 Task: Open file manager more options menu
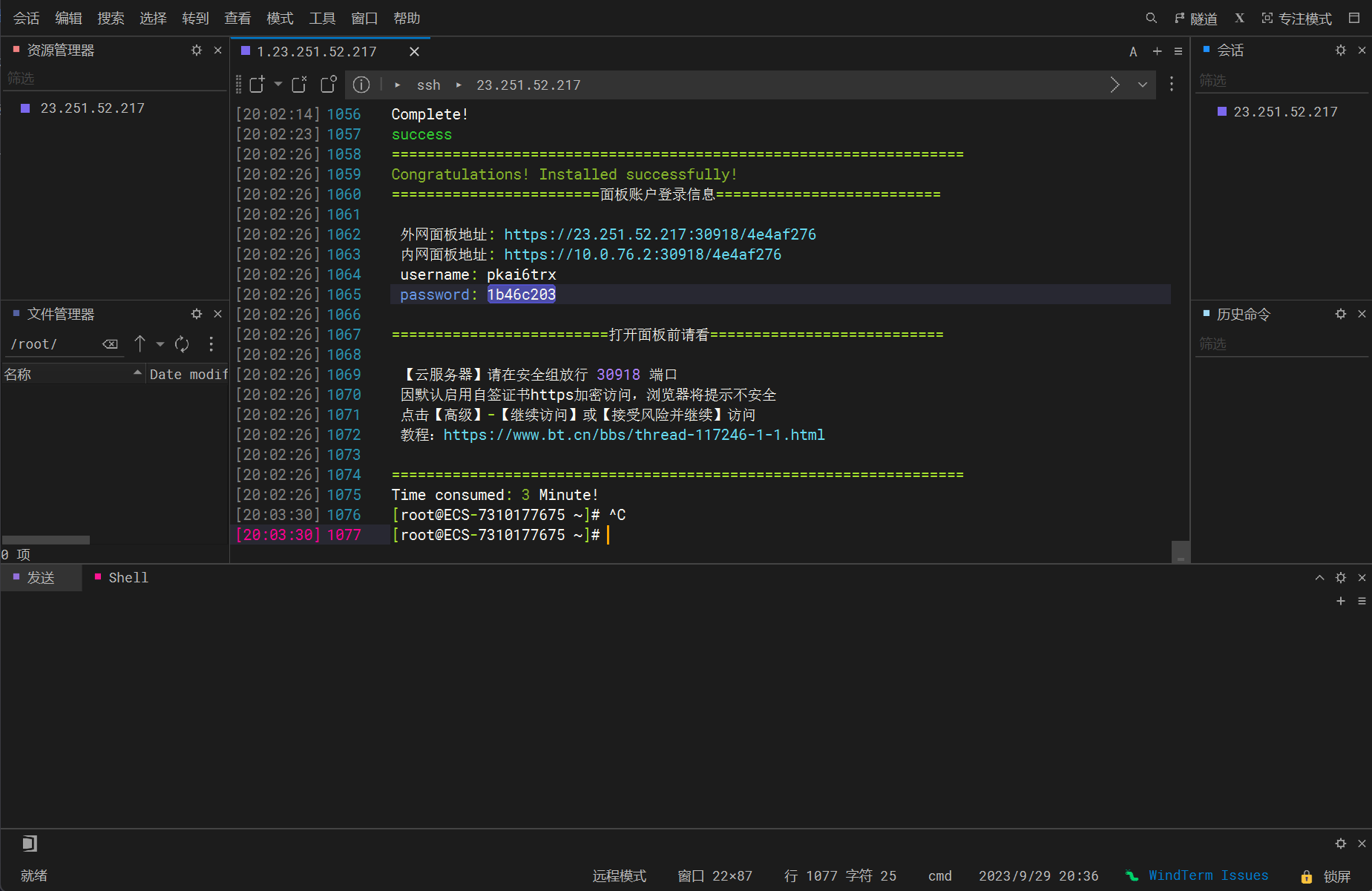pos(211,344)
